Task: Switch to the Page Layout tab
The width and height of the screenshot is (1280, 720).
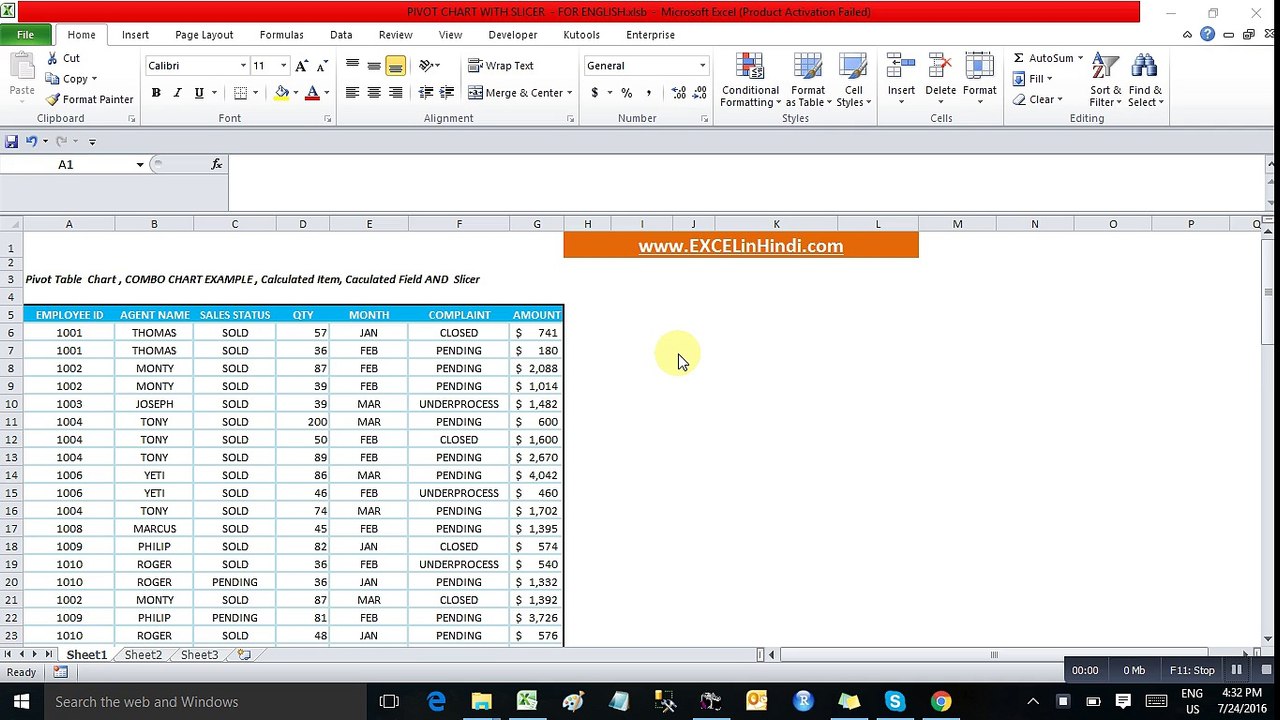Action: [204, 34]
